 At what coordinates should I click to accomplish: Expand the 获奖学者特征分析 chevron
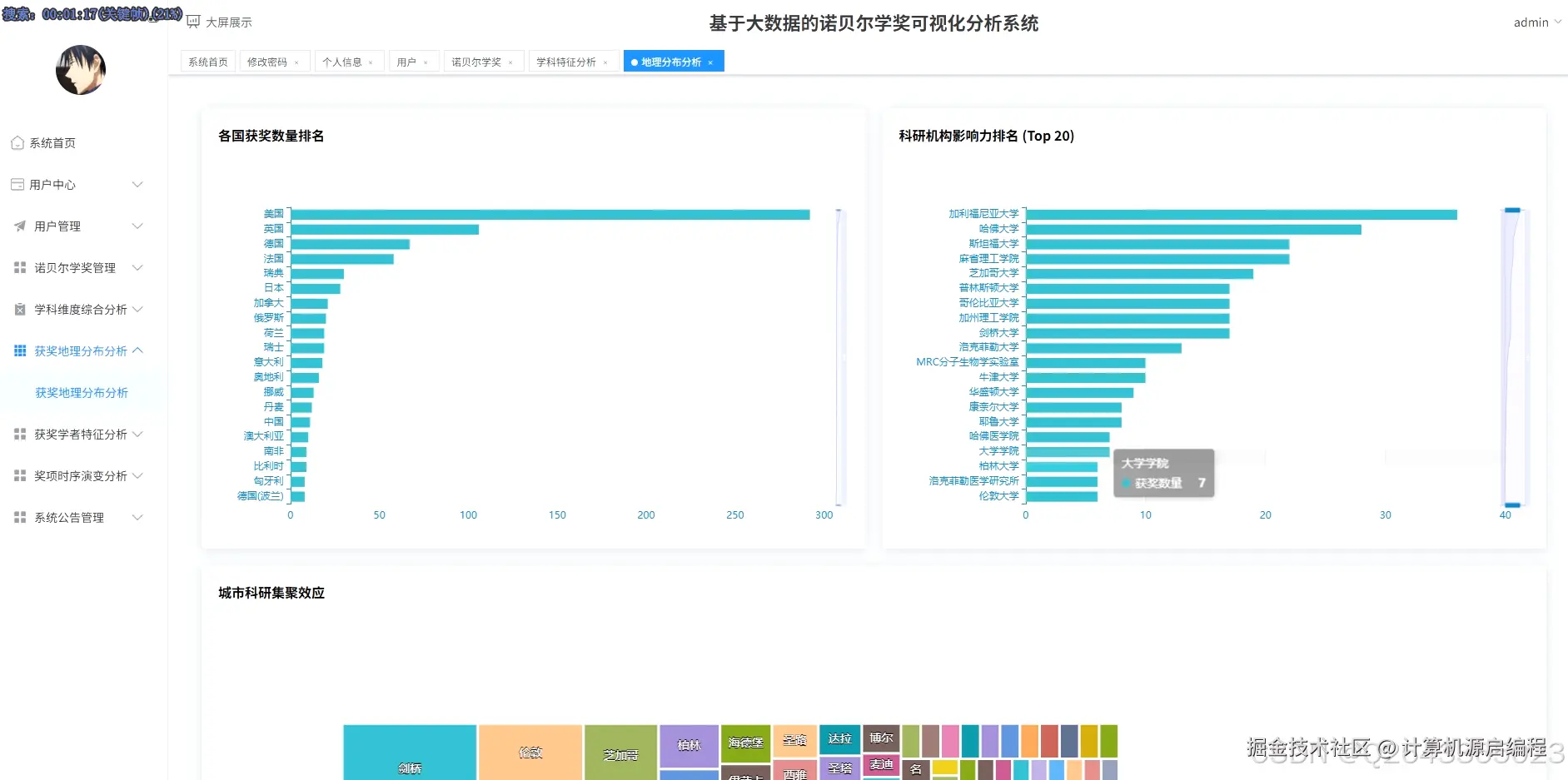pos(137,435)
